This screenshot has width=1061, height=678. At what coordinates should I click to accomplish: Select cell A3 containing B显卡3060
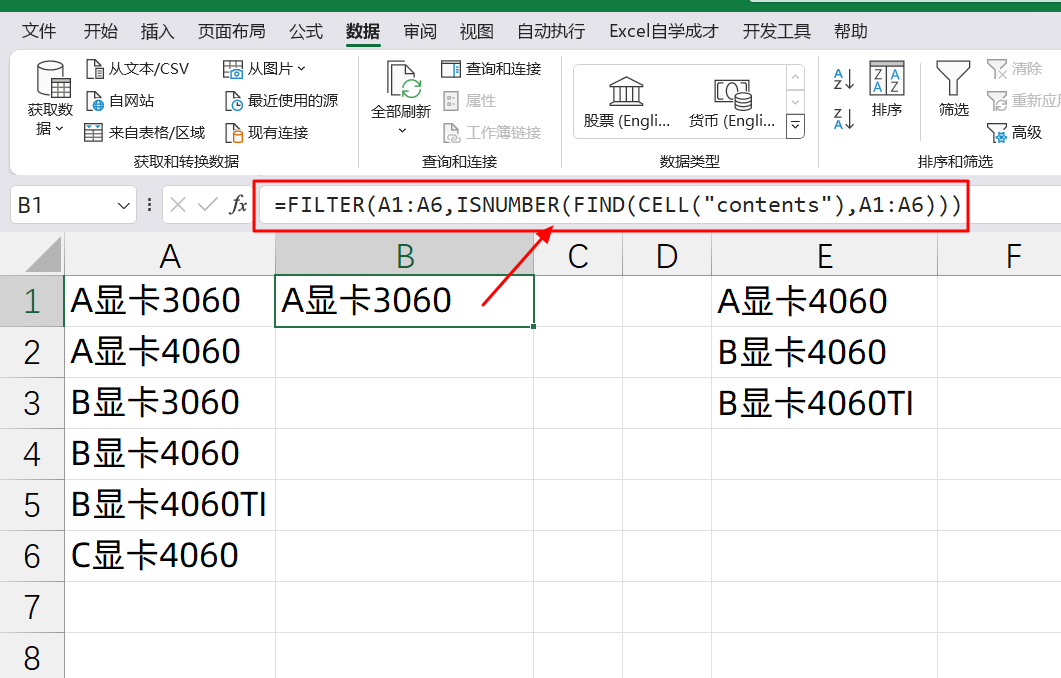pos(170,403)
